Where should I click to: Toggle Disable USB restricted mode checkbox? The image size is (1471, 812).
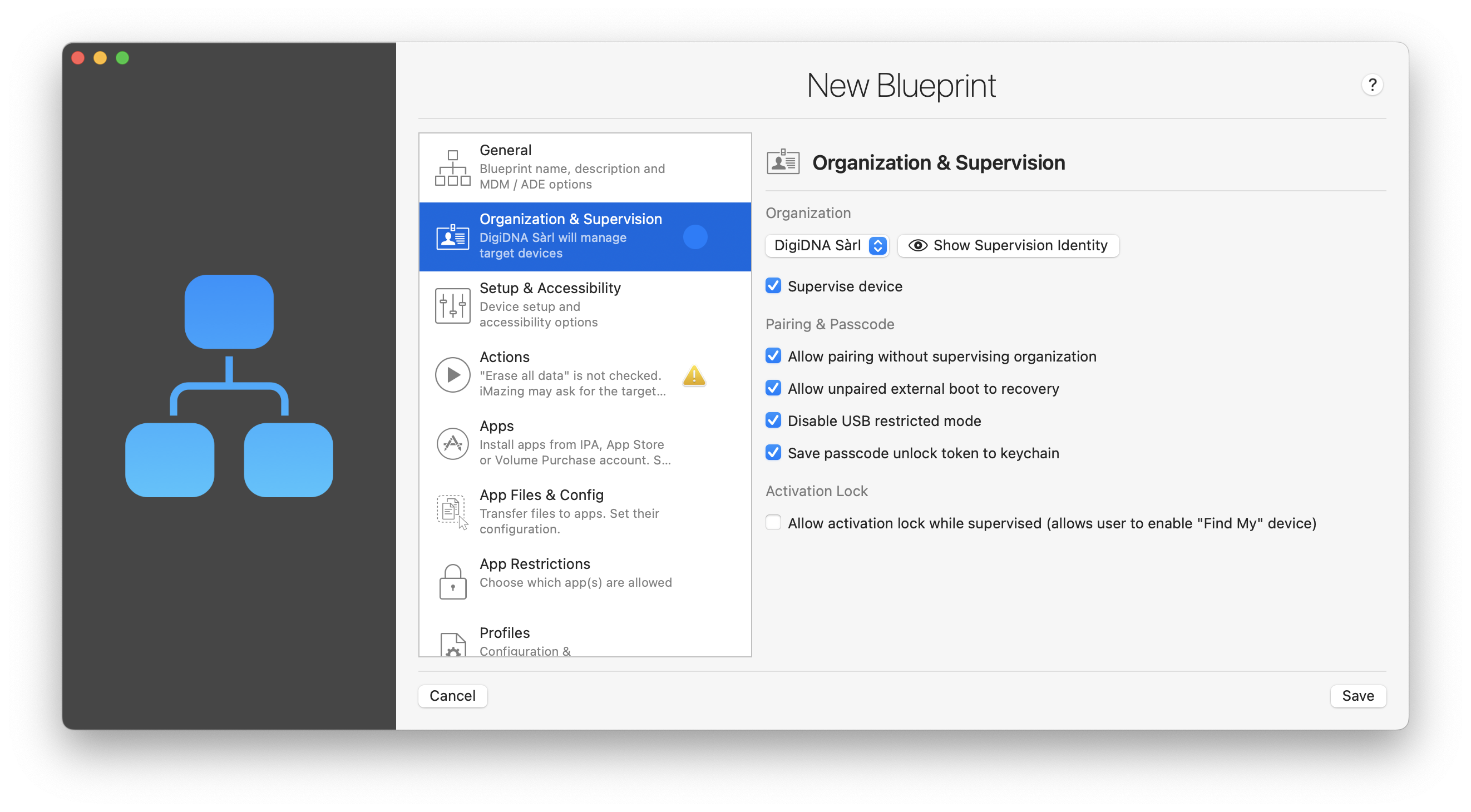(x=773, y=420)
